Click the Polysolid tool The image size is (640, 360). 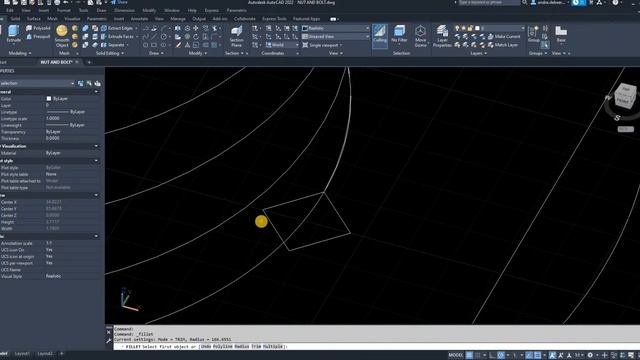38,28
